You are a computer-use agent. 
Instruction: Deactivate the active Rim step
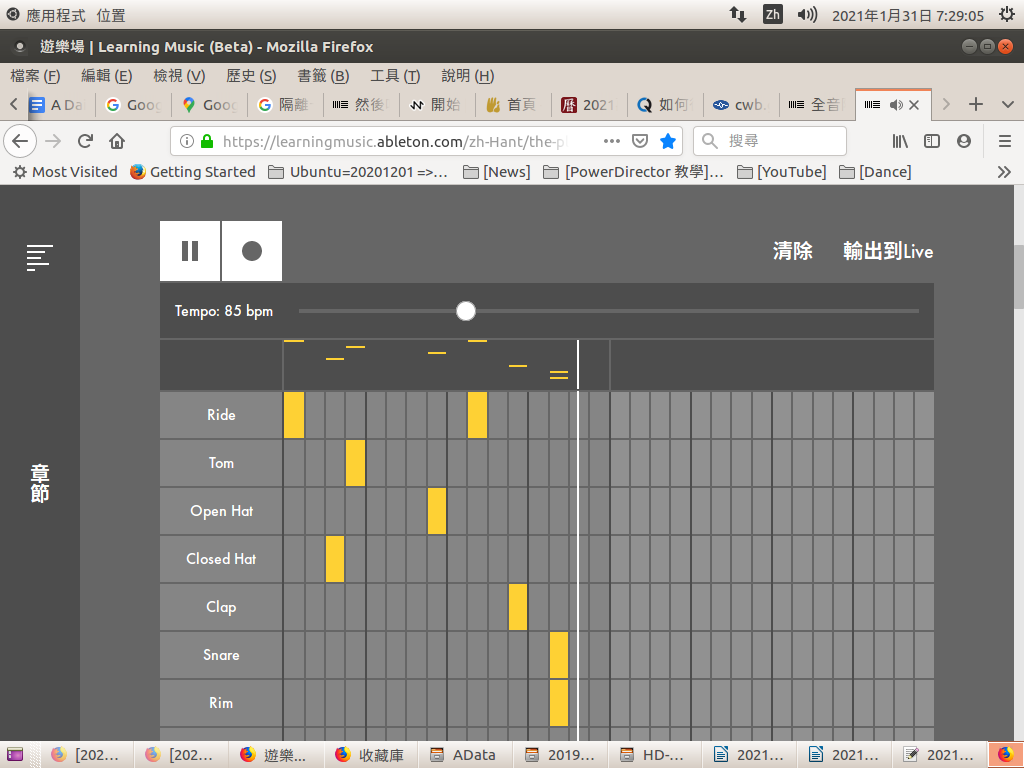[559, 703]
